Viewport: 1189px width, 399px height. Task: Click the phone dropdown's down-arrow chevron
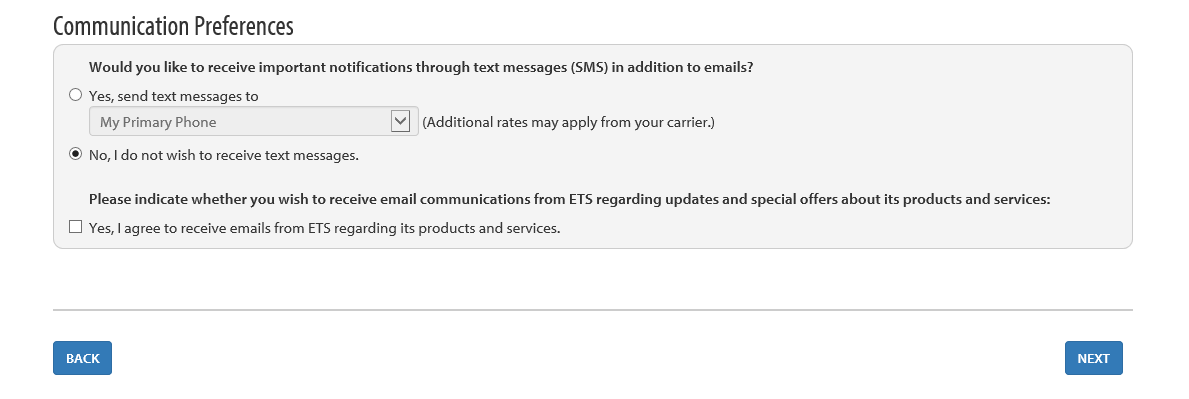point(400,121)
